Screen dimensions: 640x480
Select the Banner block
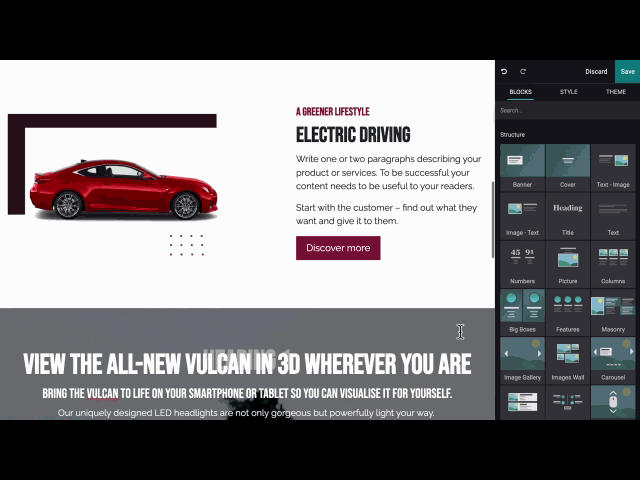[x=522, y=166]
